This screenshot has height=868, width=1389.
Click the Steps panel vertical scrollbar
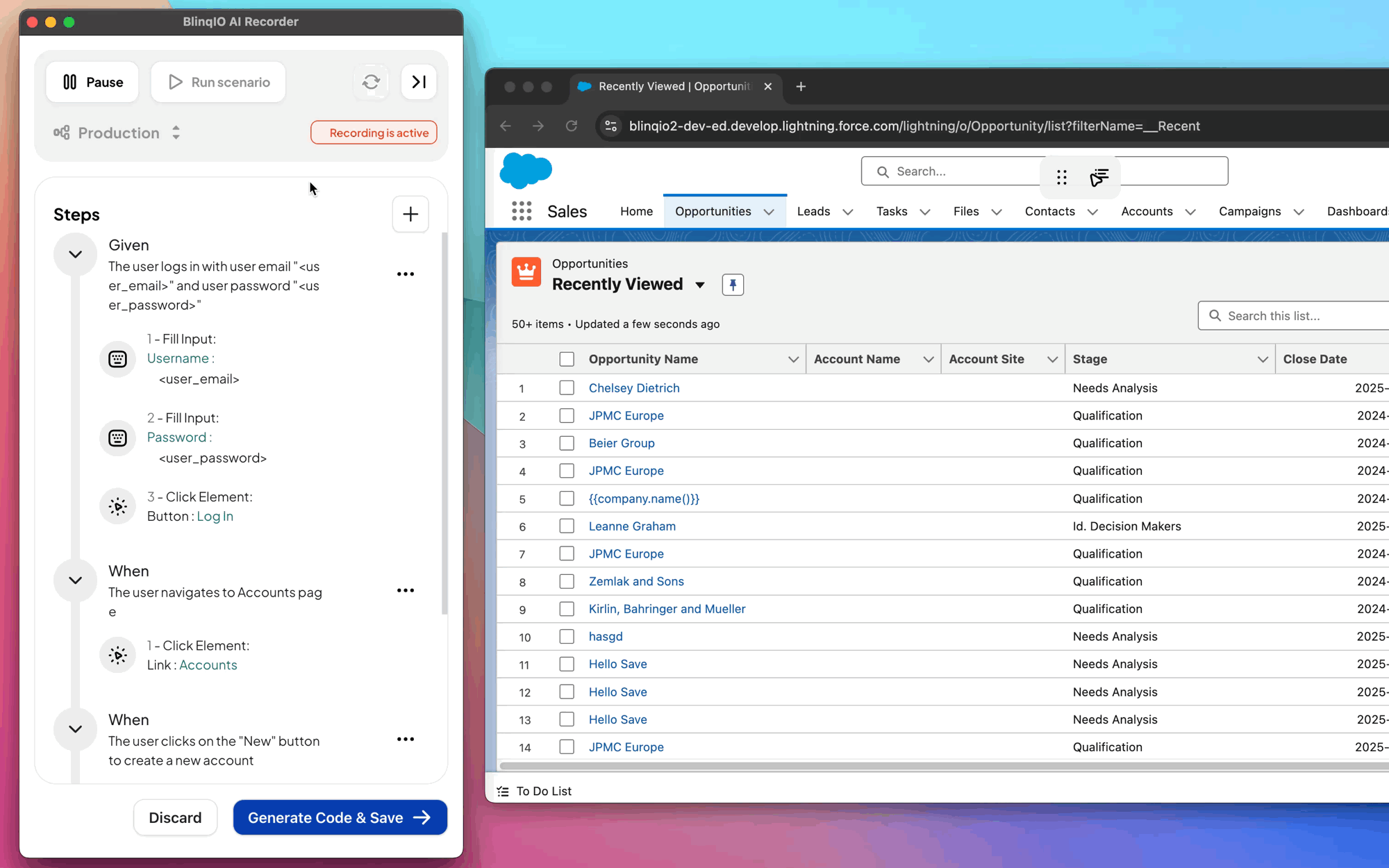click(444, 424)
